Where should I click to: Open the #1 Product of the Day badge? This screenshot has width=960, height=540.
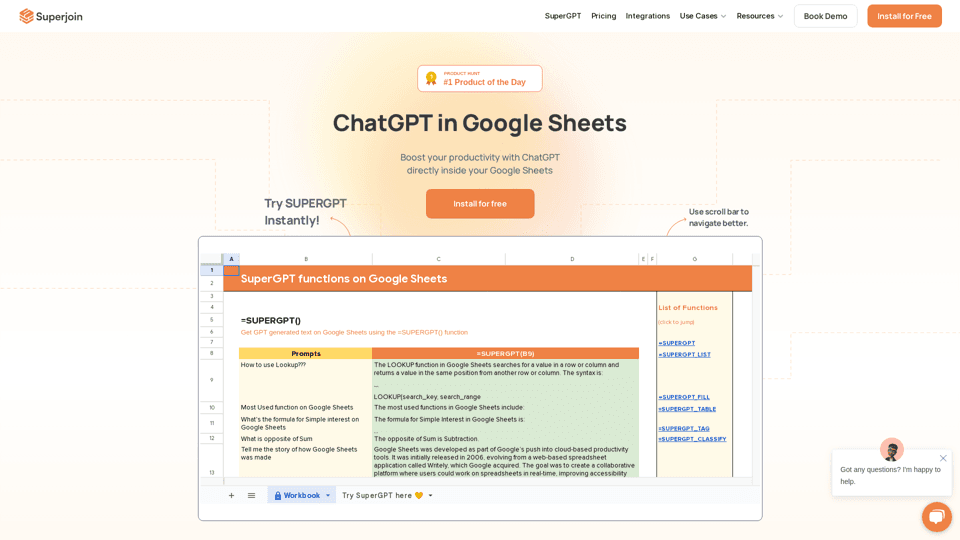click(x=479, y=78)
